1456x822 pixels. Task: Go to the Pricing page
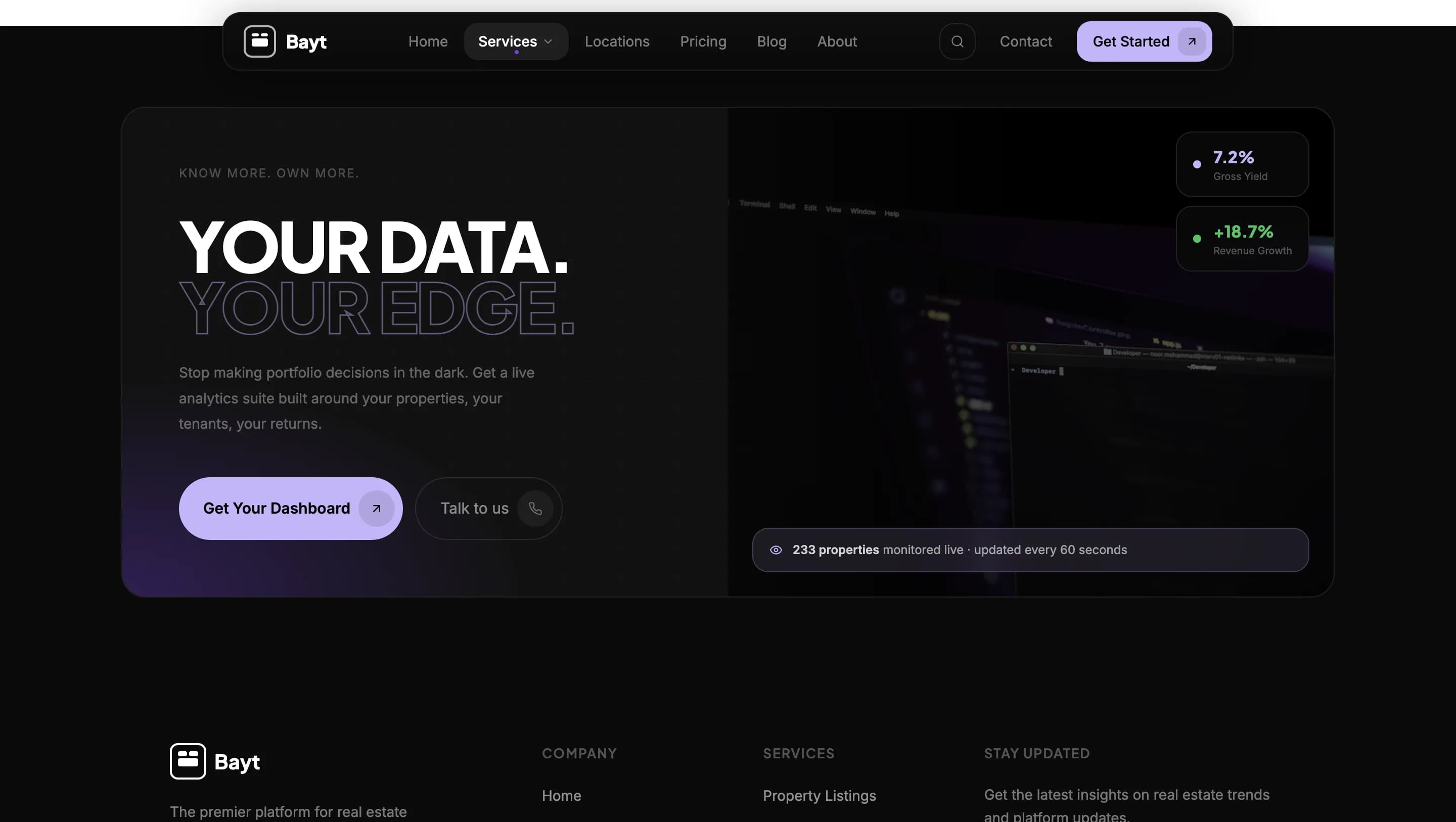coord(703,41)
